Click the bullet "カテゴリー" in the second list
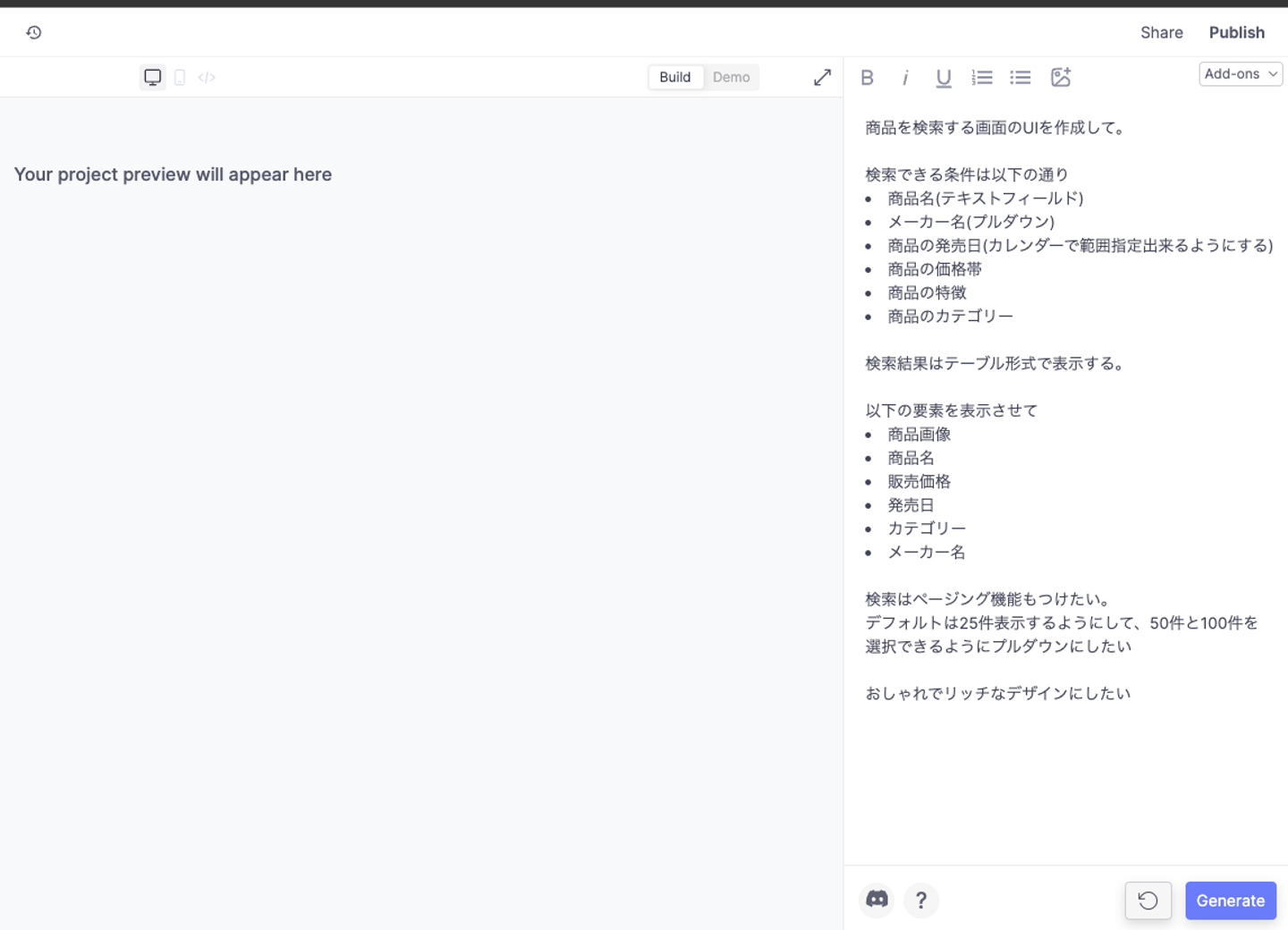Image resolution: width=1288 pixels, height=930 pixels. click(x=927, y=528)
